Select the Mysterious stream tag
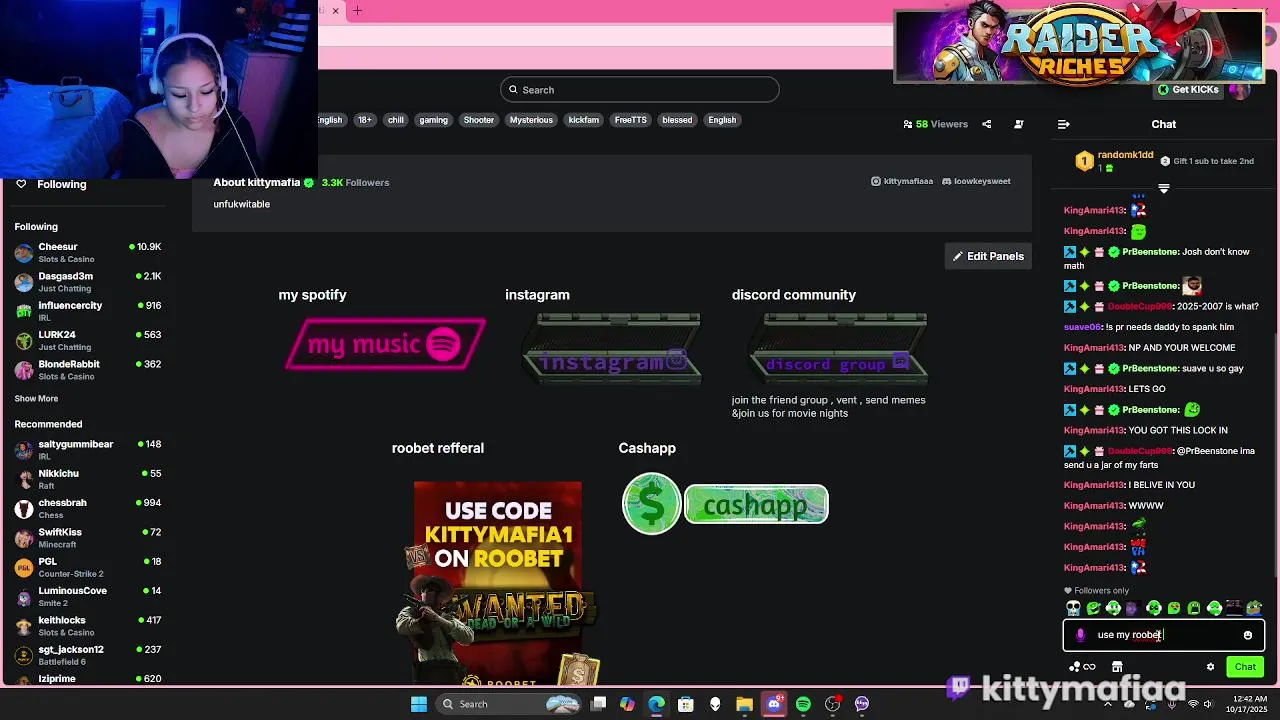 [x=531, y=120]
